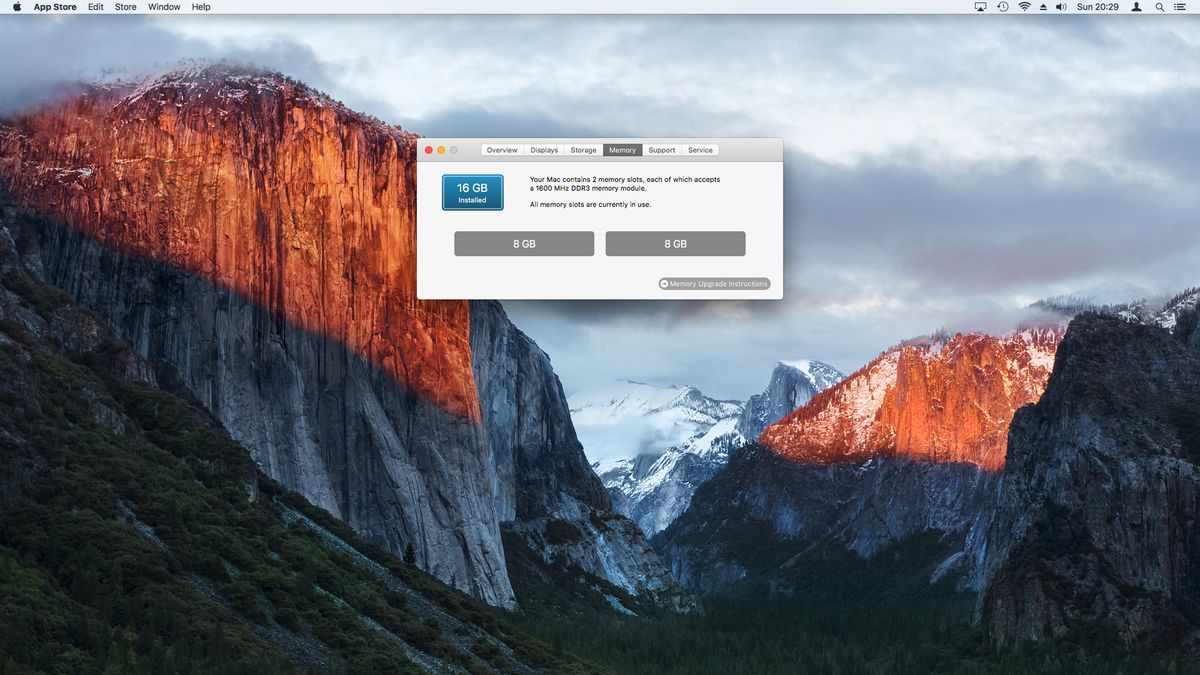This screenshot has width=1200, height=675.
Task: Open Notification Center
Action: point(1181,7)
